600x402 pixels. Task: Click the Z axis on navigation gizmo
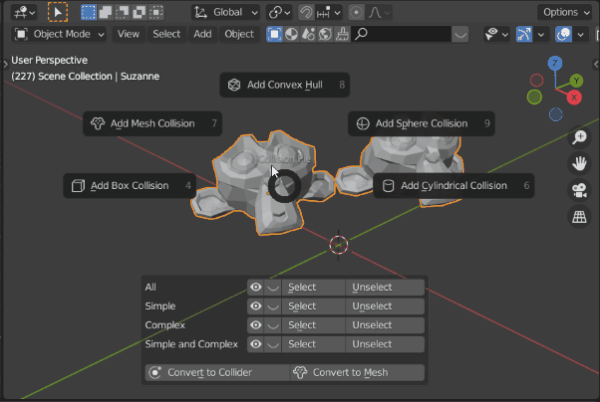pos(555,63)
